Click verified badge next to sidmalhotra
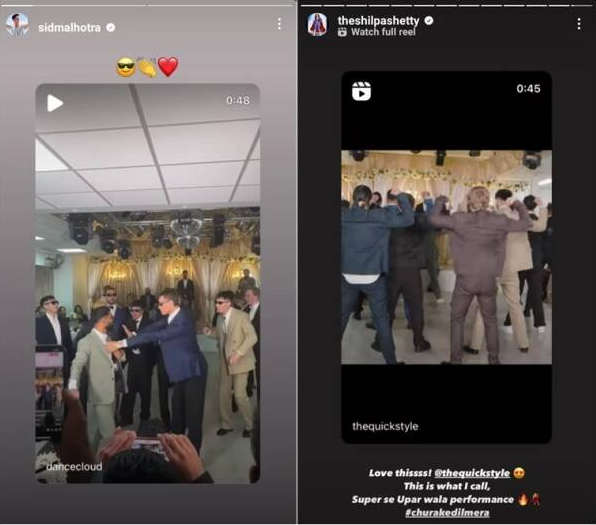The image size is (596, 525). 111,28
